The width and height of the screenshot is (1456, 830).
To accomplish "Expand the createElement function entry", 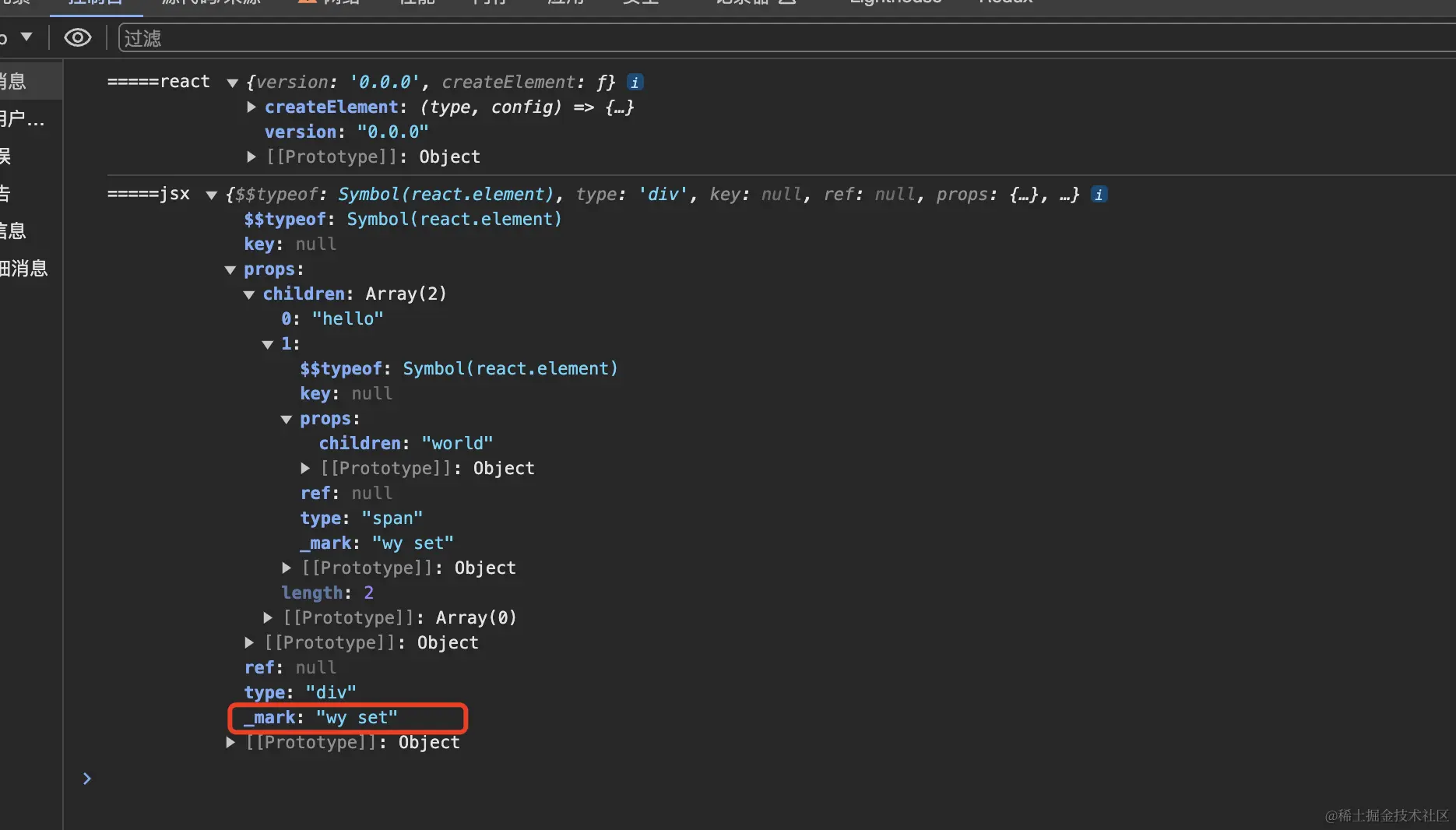I will [x=251, y=107].
